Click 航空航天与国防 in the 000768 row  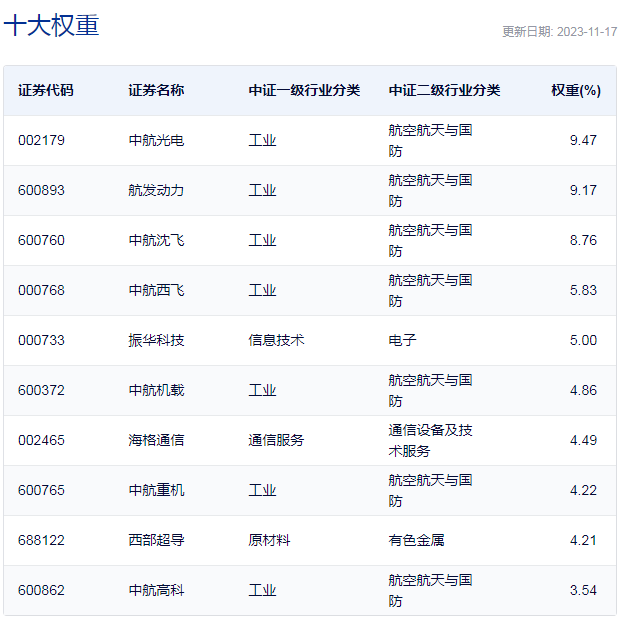pos(430,290)
